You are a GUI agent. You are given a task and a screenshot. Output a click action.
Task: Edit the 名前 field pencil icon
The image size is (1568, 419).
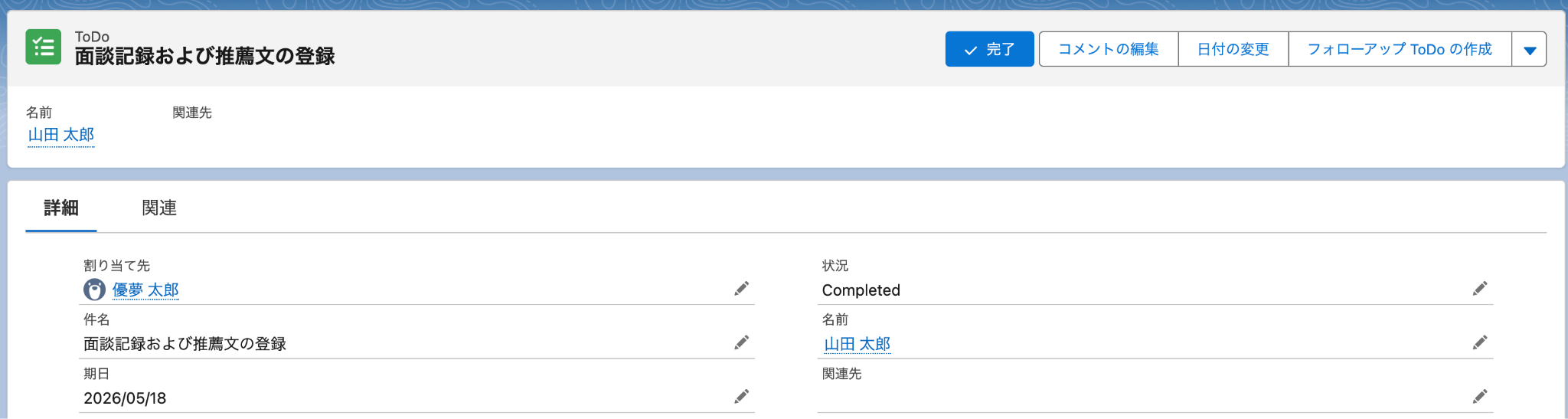pyautogui.click(x=1480, y=342)
